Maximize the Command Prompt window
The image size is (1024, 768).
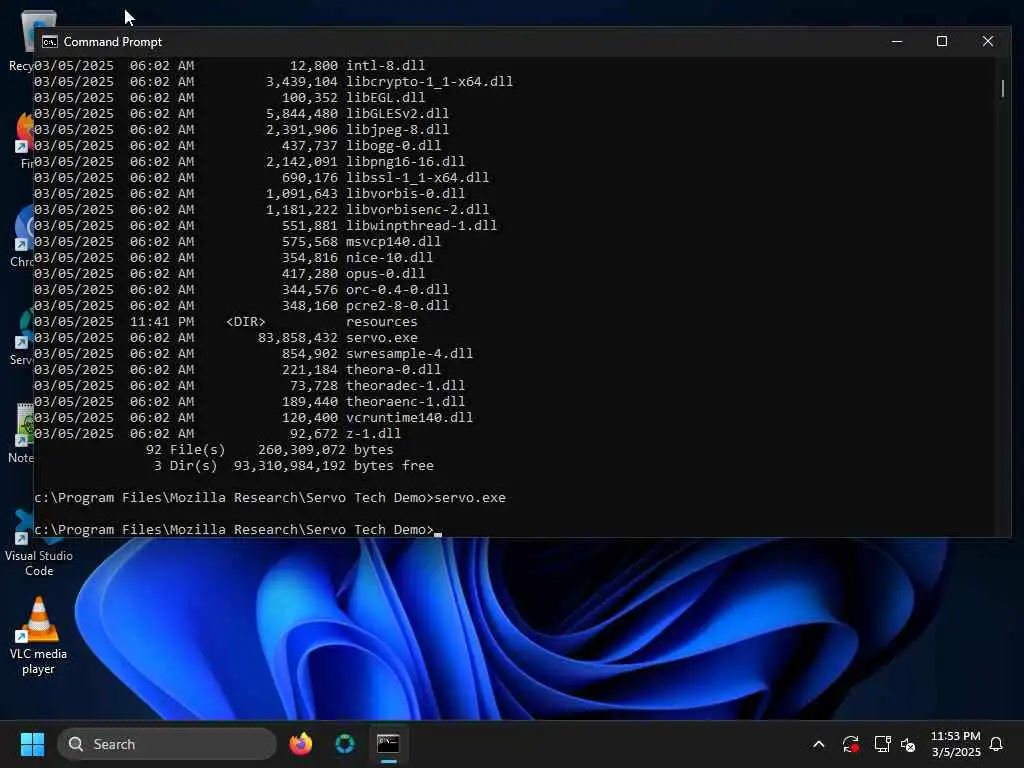point(942,41)
